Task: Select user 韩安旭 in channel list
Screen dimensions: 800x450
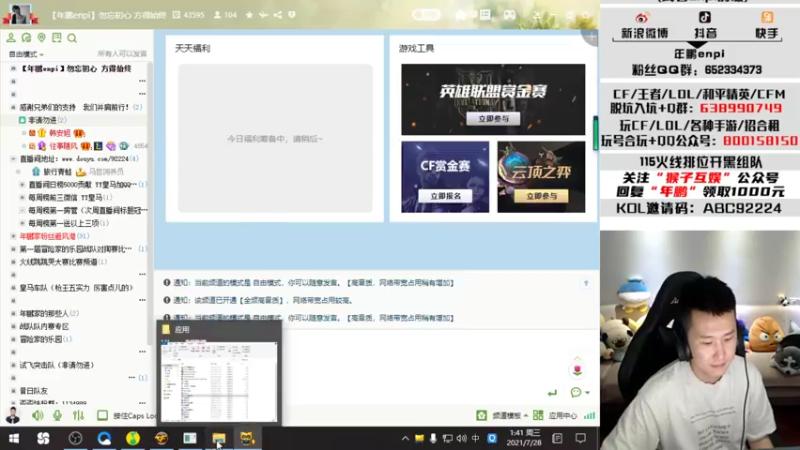Action: click(x=60, y=133)
